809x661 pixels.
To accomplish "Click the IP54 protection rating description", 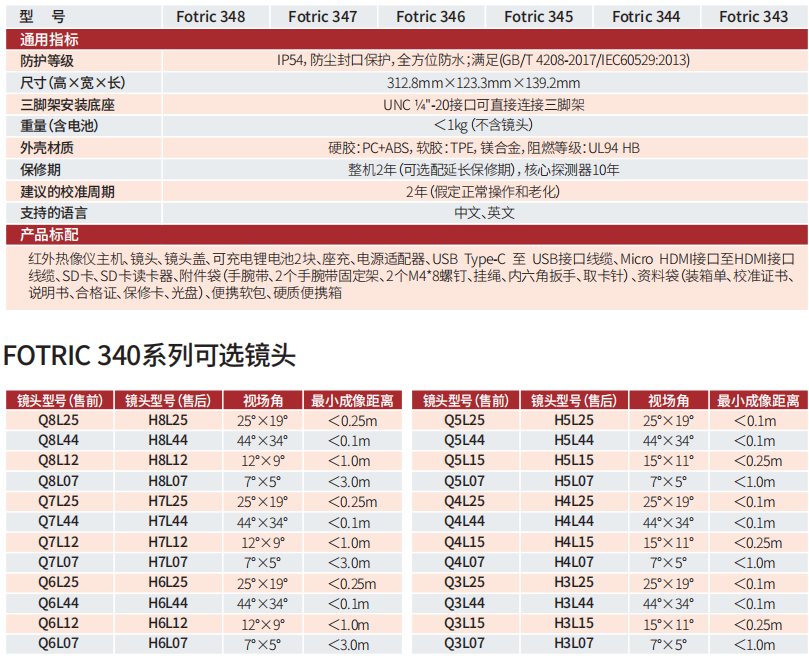I will pyautogui.click(x=483, y=61).
